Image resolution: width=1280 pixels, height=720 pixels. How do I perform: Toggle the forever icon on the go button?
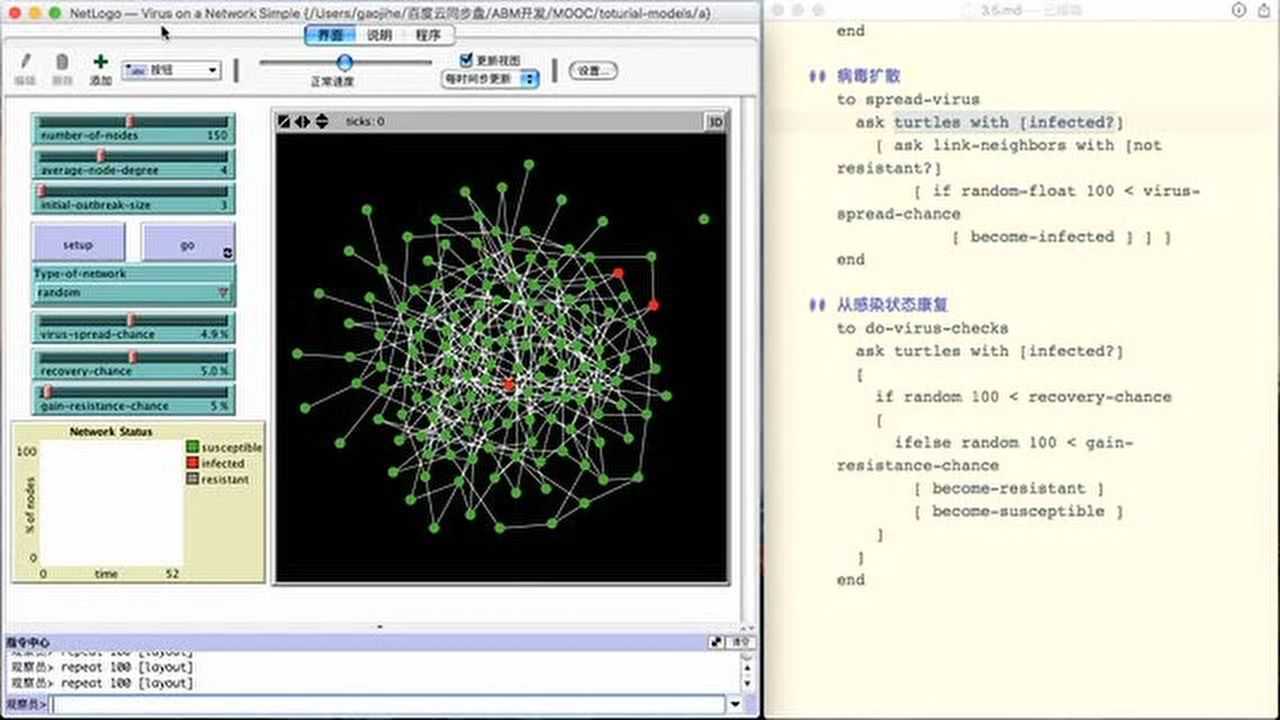click(x=228, y=253)
